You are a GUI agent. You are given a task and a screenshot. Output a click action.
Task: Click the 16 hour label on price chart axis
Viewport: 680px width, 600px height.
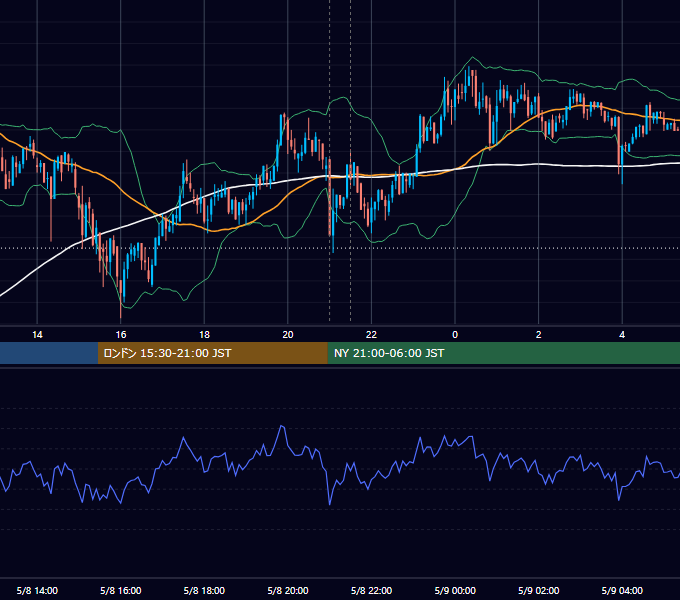coord(121,335)
